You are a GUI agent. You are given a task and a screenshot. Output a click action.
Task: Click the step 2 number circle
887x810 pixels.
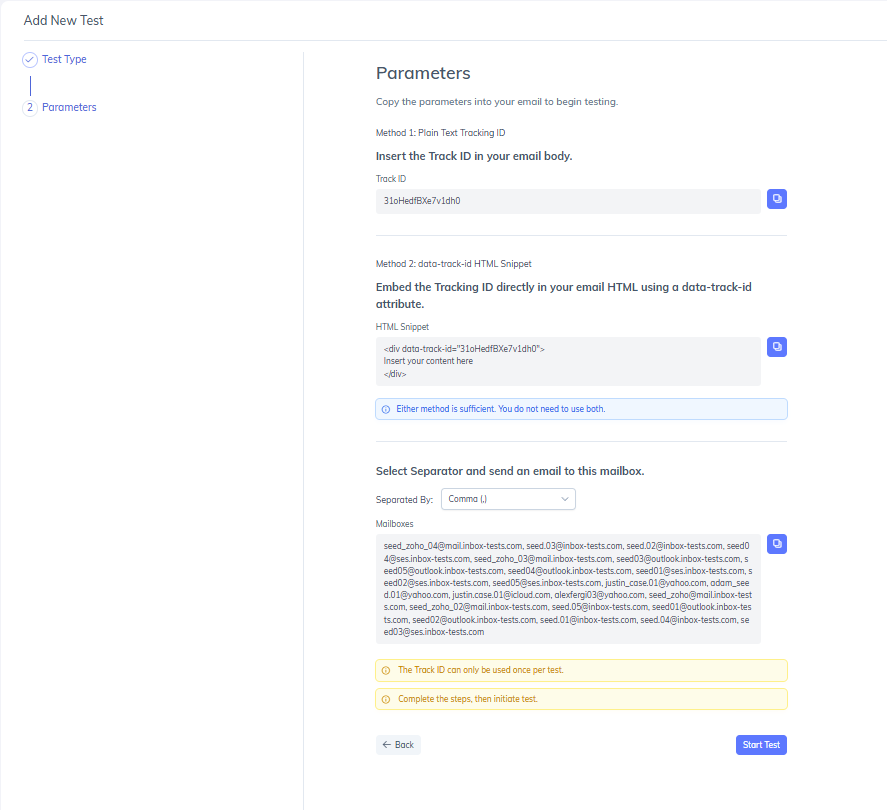point(30,107)
